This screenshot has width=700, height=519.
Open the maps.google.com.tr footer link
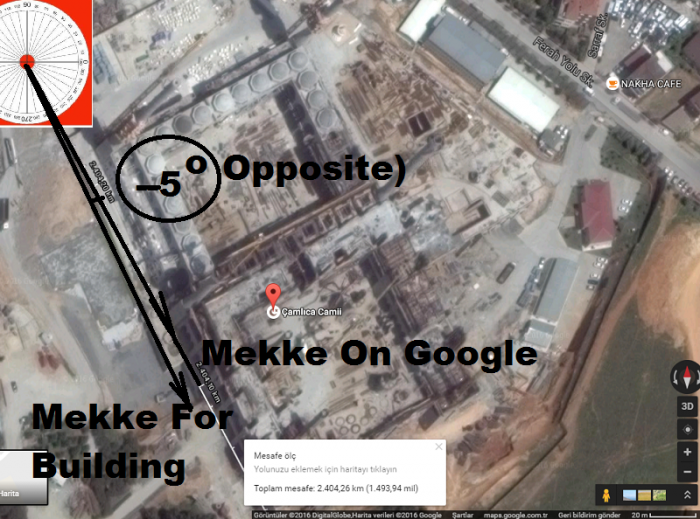click(515, 515)
